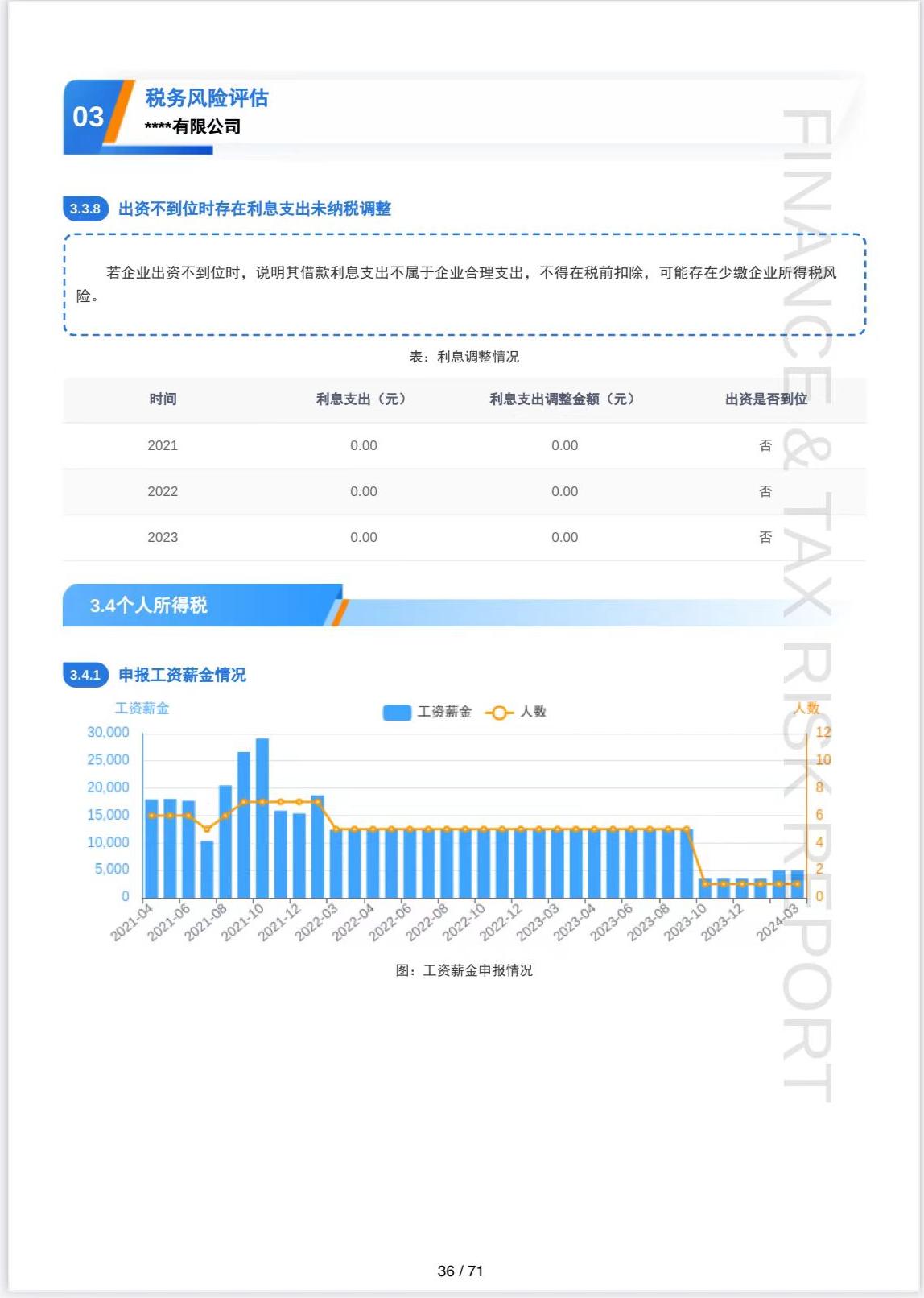Click the 2021-08 x-axis label
Image resolution: width=924 pixels, height=1298 pixels.
[x=206, y=923]
